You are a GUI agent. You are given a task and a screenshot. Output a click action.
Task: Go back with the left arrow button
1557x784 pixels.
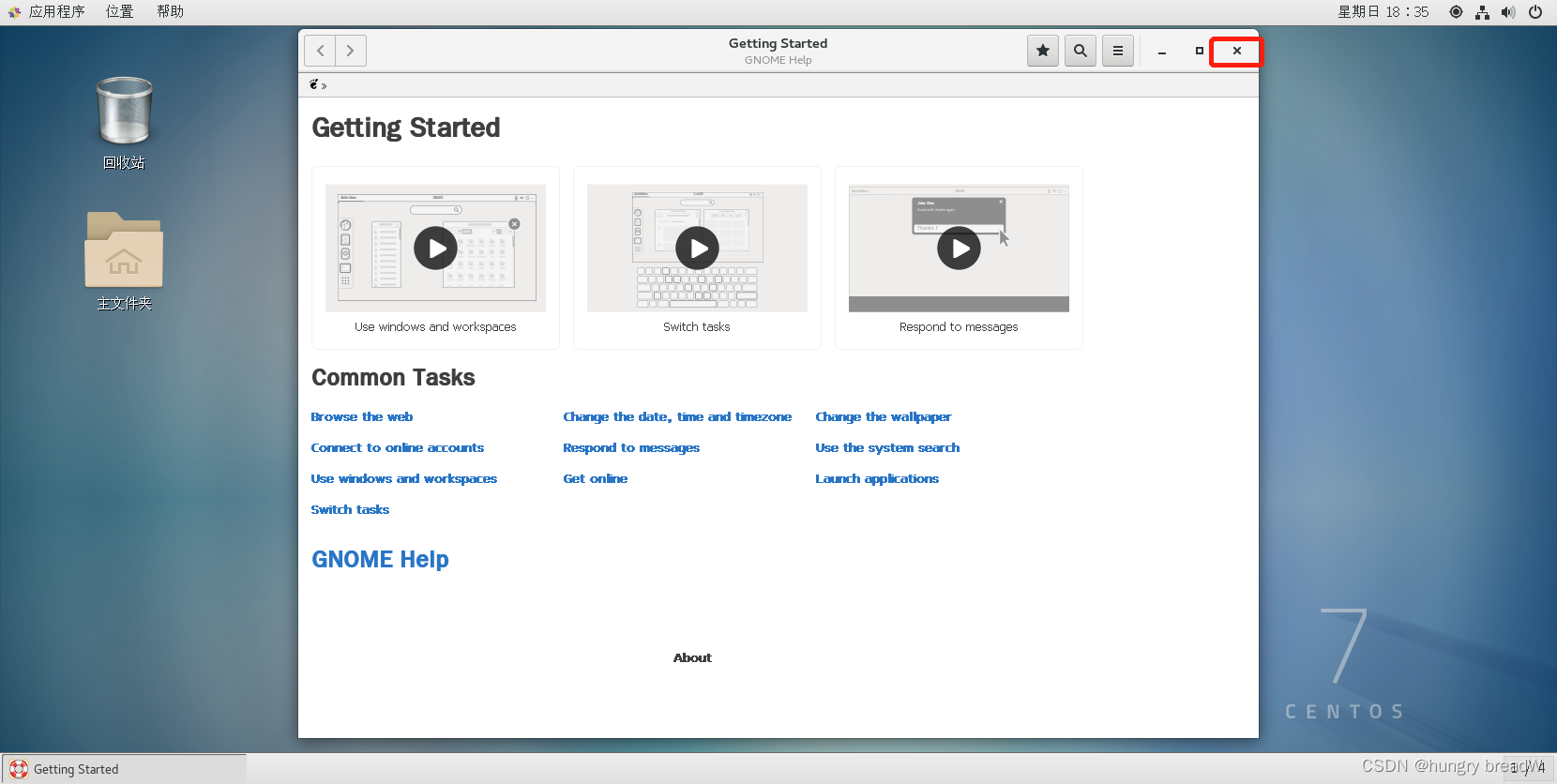pyautogui.click(x=320, y=51)
